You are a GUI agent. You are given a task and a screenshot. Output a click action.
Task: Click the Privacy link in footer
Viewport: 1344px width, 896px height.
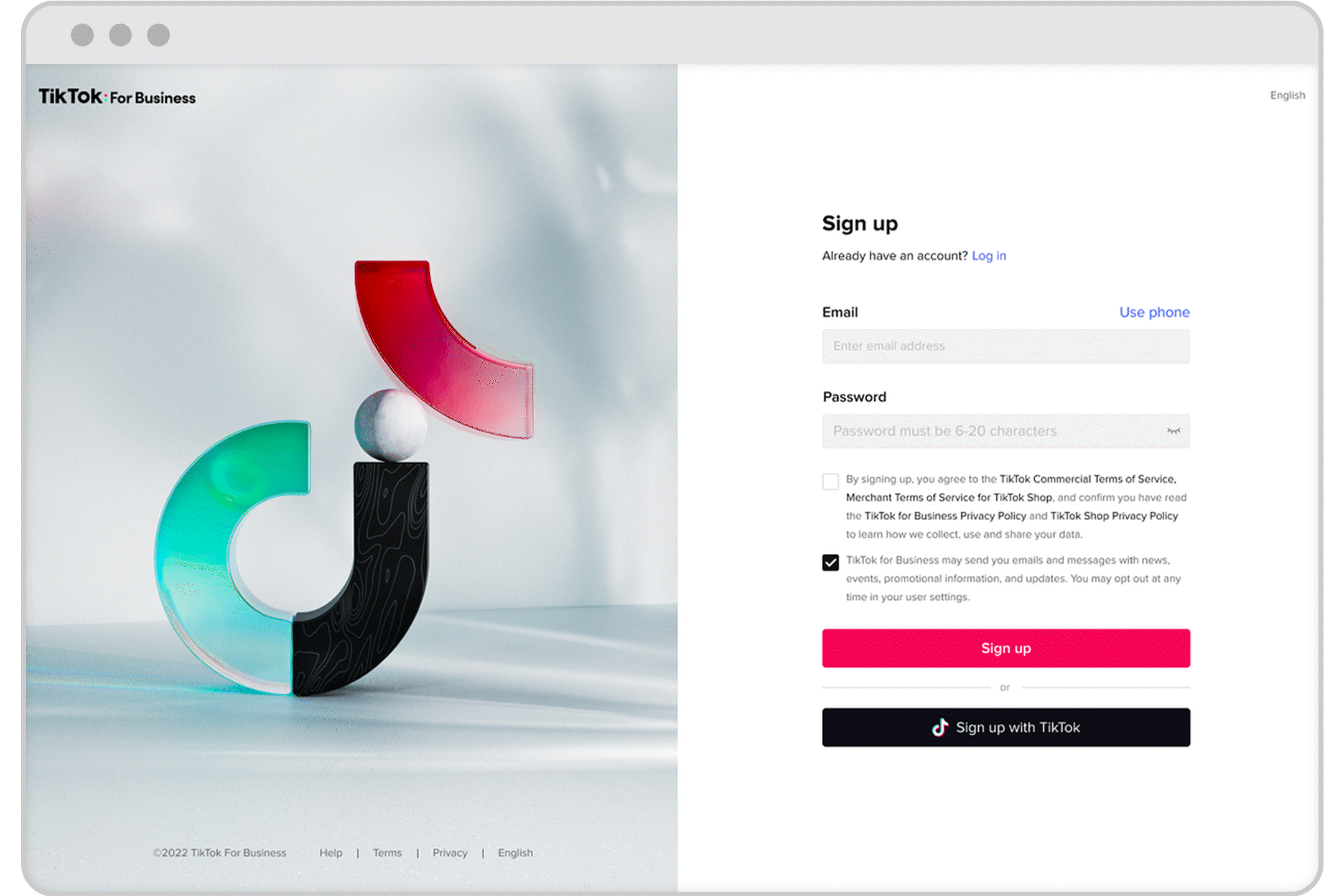click(448, 852)
